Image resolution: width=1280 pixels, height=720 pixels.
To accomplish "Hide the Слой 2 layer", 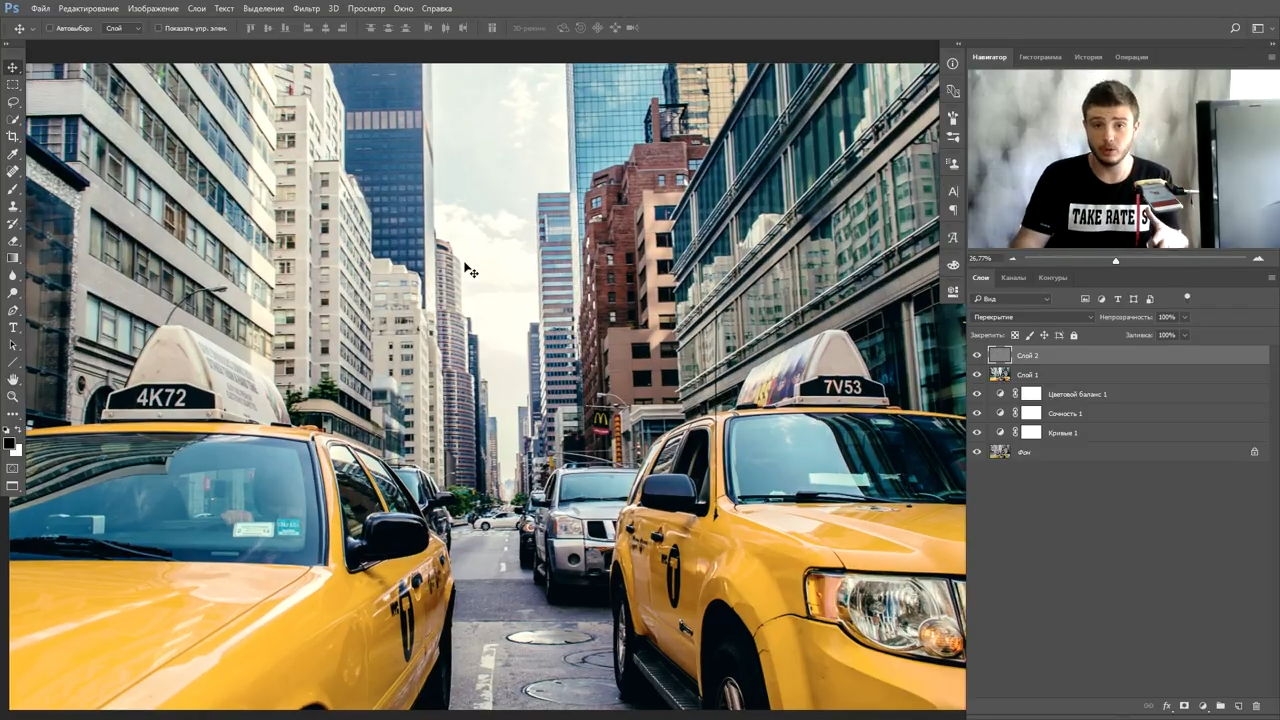I will click(x=977, y=355).
